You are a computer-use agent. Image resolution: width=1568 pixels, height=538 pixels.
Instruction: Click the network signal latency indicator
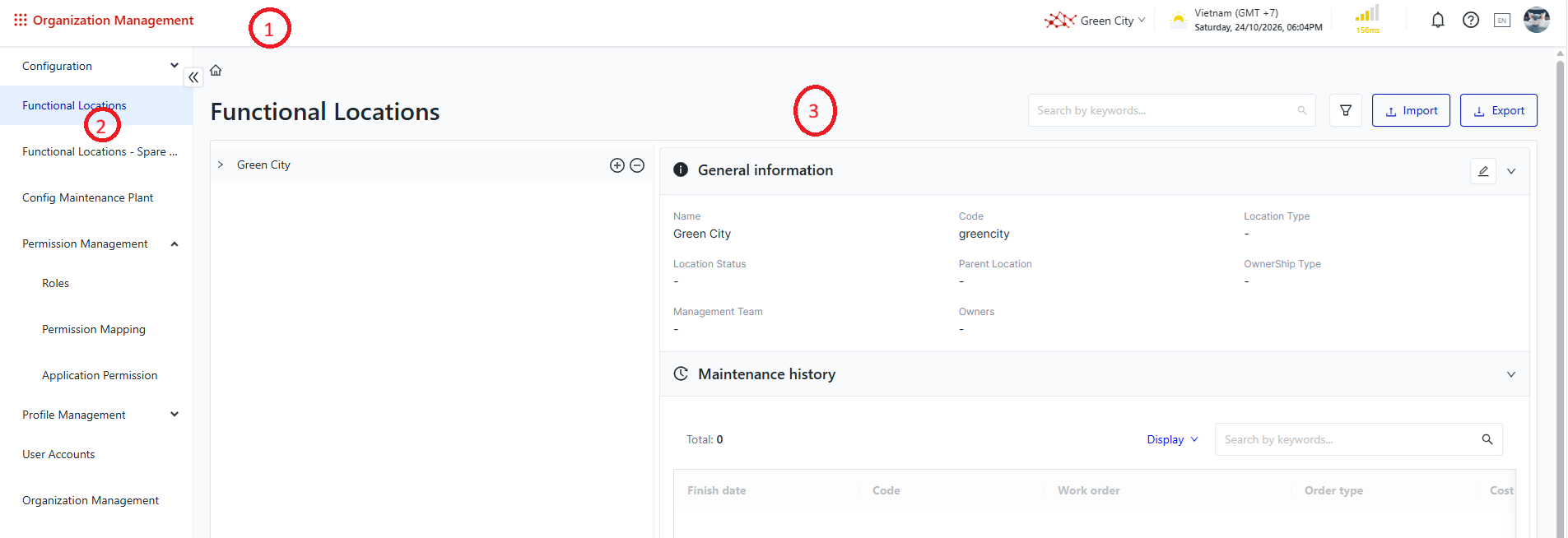[x=1368, y=20]
